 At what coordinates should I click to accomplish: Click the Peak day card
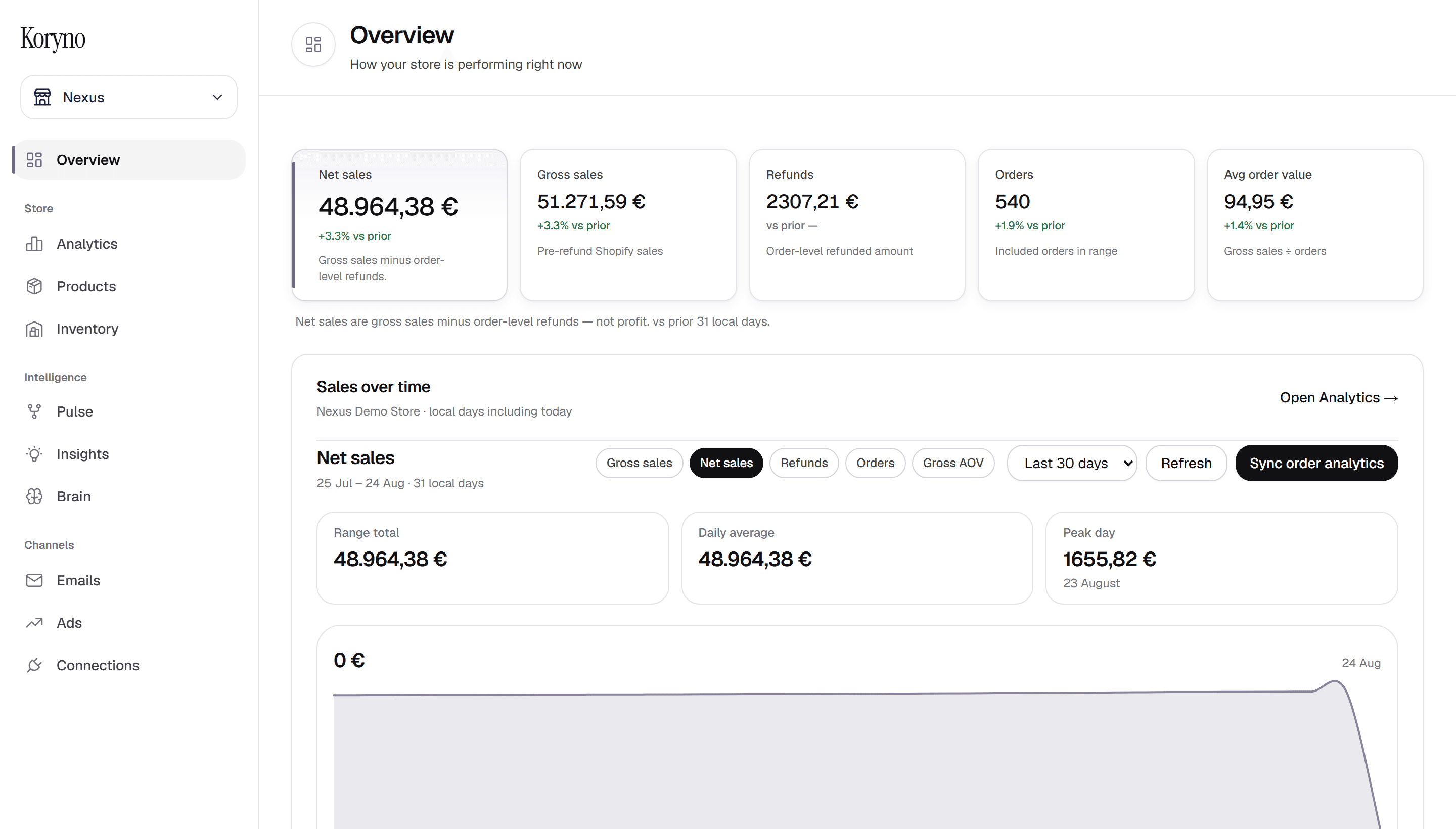pyautogui.click(x=1221, y=558)
